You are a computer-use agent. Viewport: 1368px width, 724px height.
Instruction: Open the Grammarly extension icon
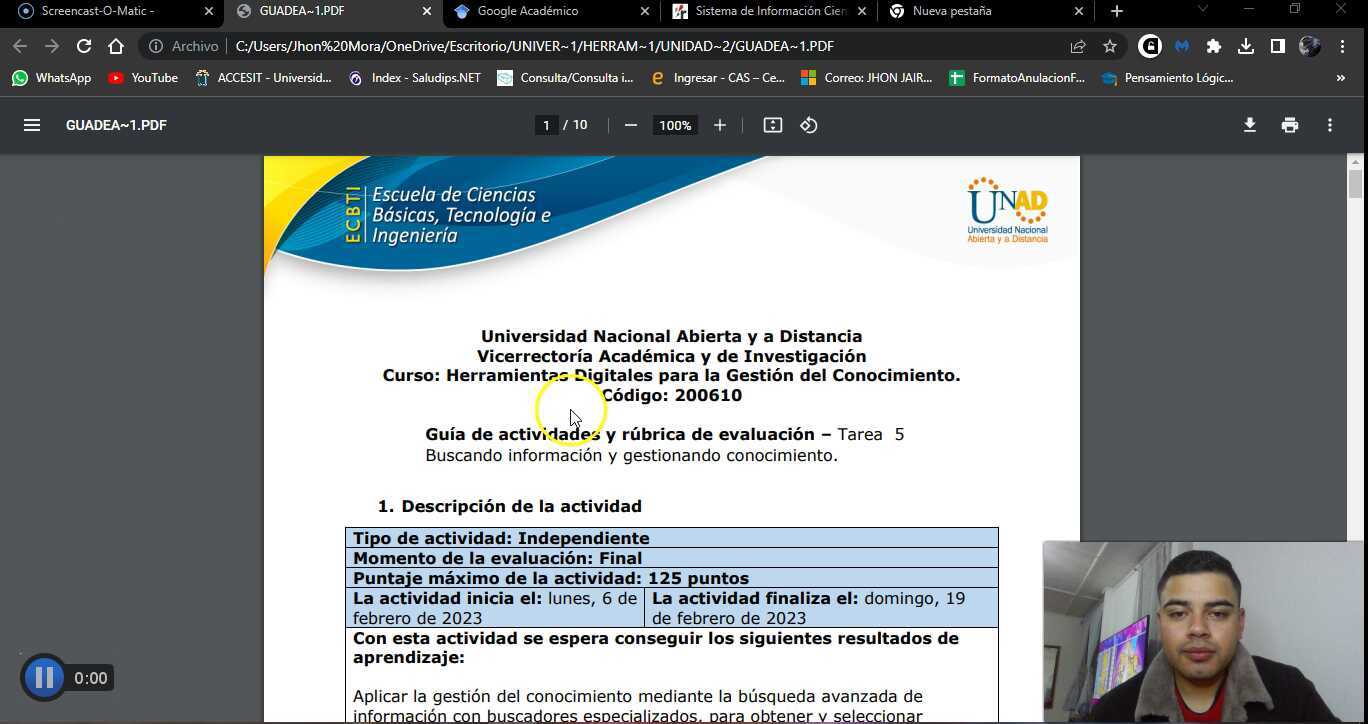pos(1149,46)
